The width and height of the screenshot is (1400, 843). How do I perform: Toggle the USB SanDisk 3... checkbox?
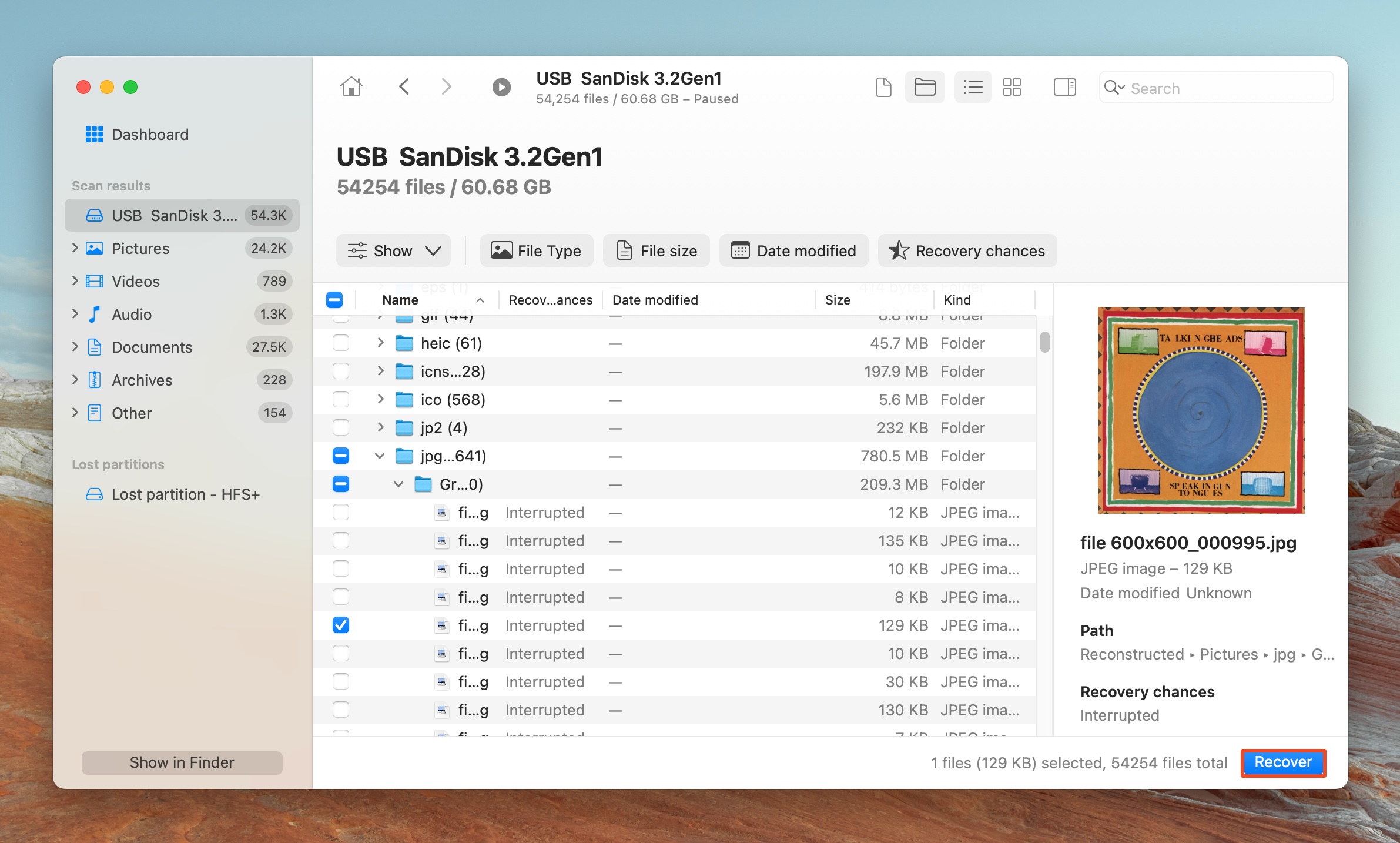336,299
